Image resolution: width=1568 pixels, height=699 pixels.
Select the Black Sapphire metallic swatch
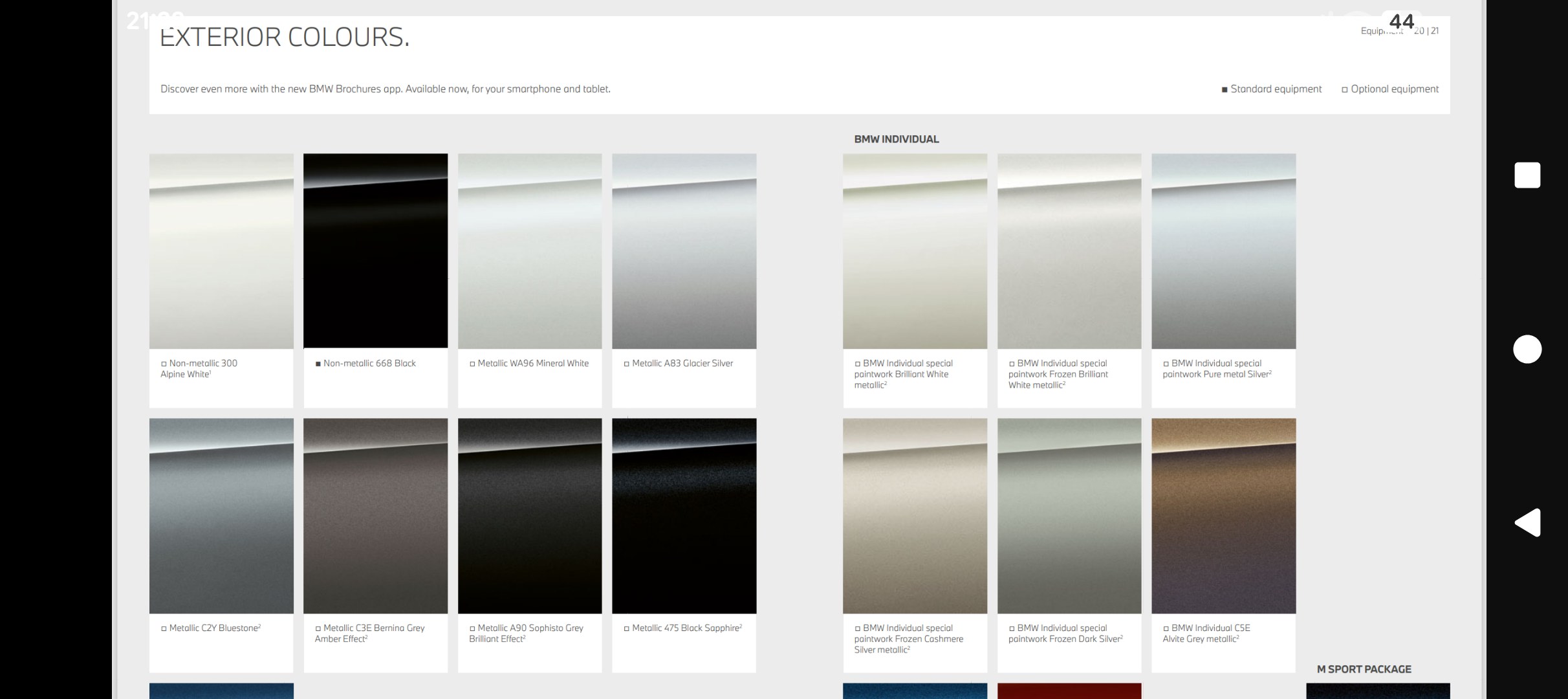tap(684, 516)
